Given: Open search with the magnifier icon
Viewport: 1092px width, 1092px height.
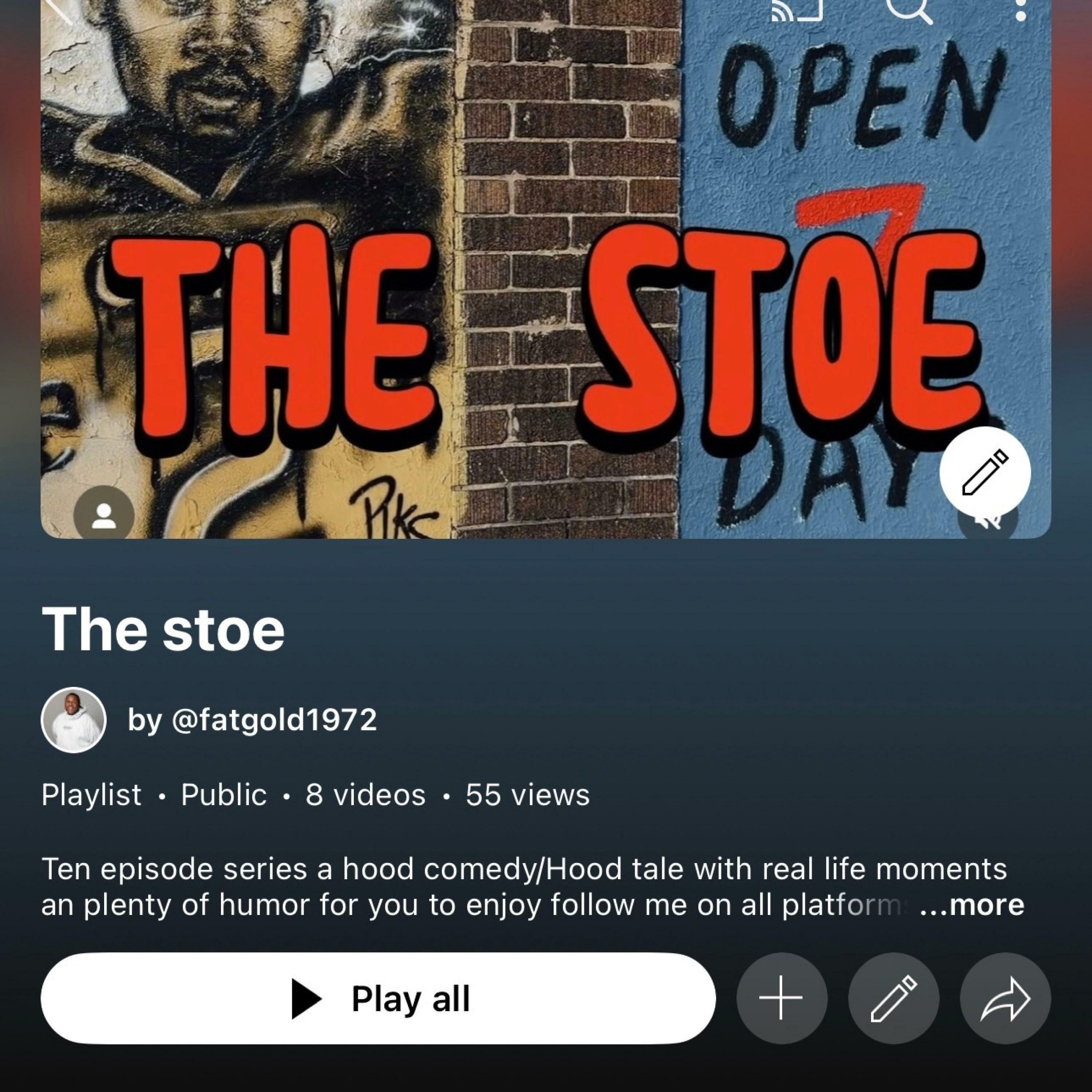Looking at the screenshot, I should [x=908, y=9].
